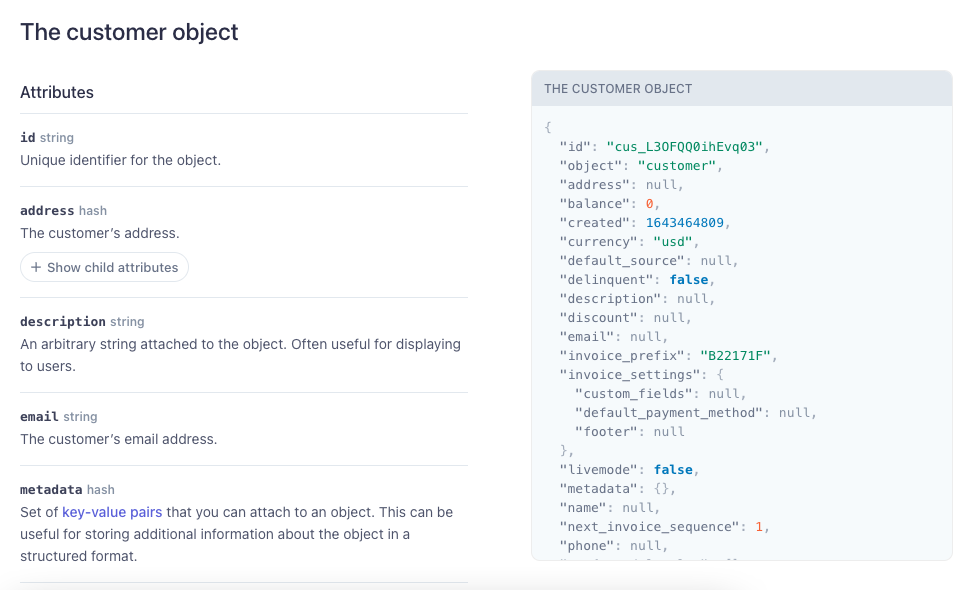Image resolution: width=973 pixels, height=590 pixels.
Task: Click "The customer's address." description text
Action: (99, 233)
